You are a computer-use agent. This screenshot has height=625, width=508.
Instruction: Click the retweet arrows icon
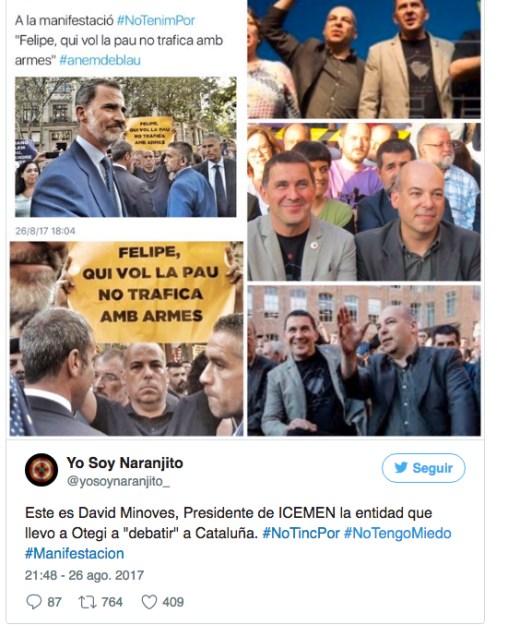pyautogui.click(x=87, y=601)
